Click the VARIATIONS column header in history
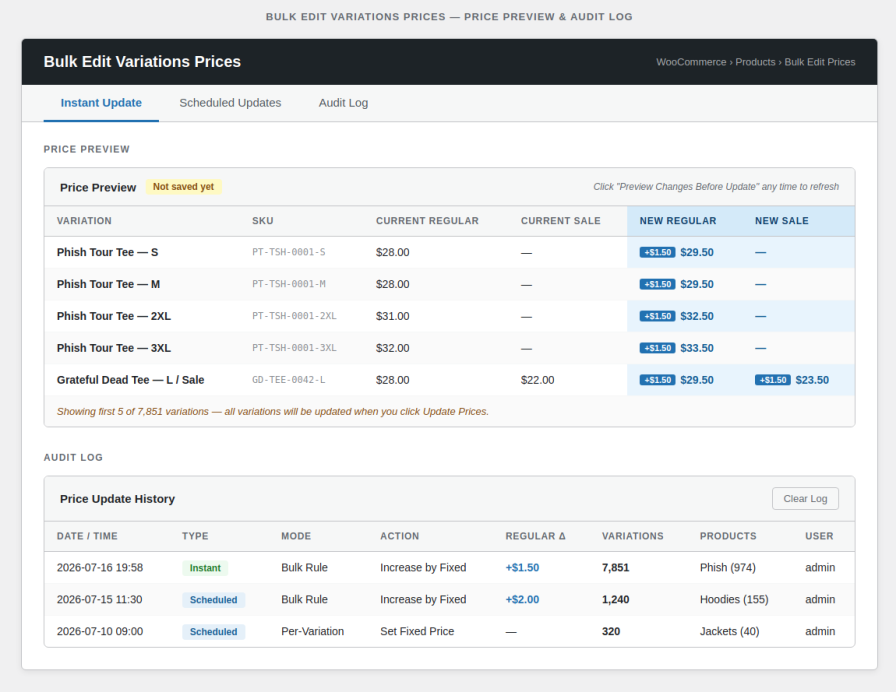The image size is (896, 692). tap(633, 536)
